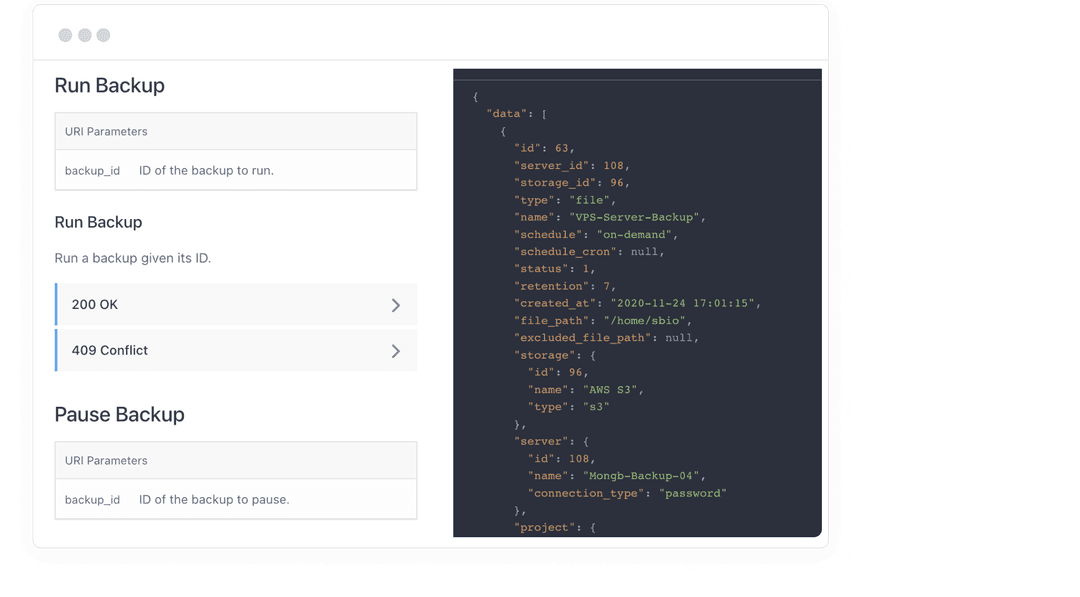
Task: Expand the 409 Conflict response chevron
Action: pyautogui.click(x=395, y=351)
